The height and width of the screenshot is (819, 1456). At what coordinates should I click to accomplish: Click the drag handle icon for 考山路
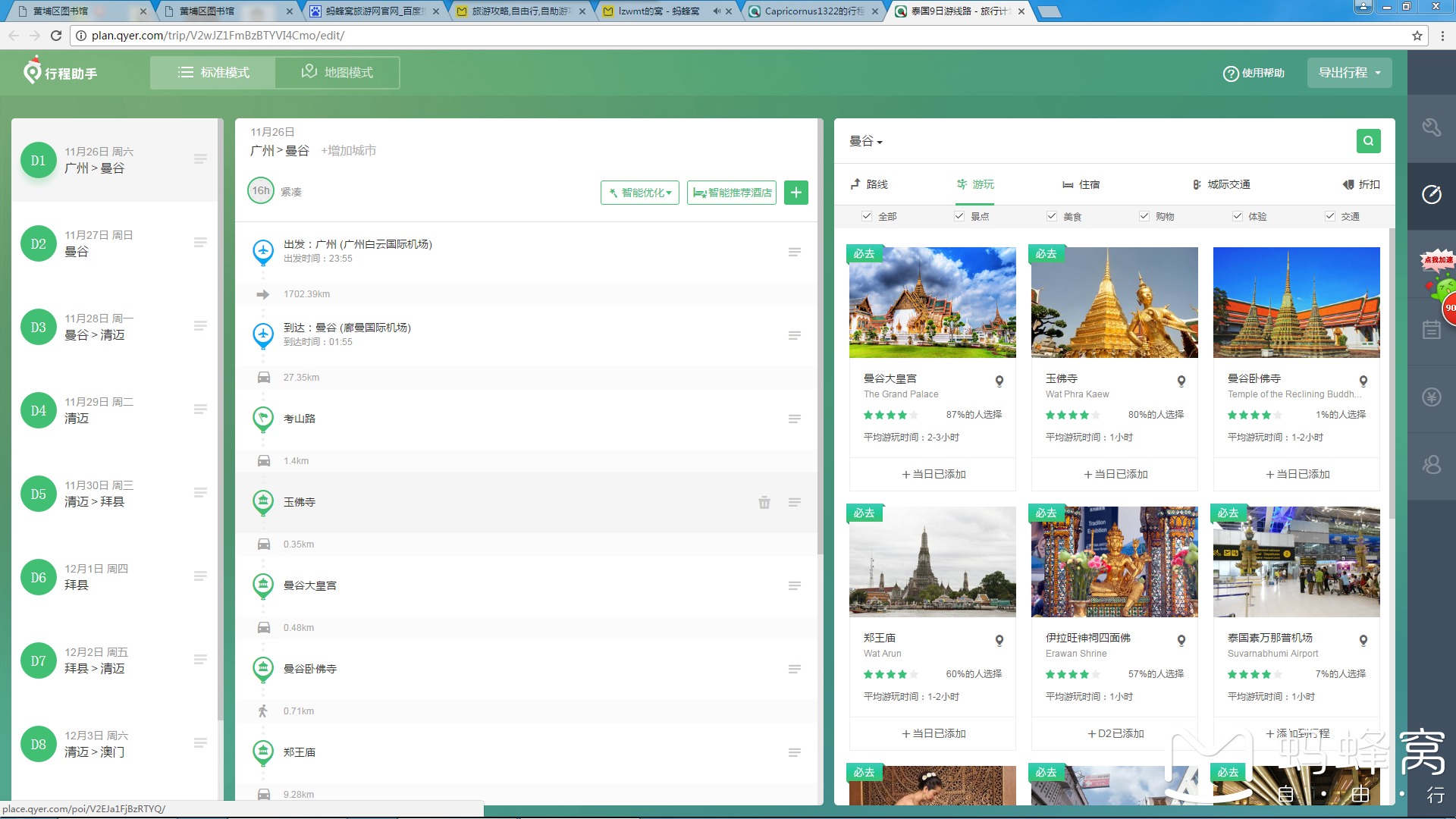point(794,419)
